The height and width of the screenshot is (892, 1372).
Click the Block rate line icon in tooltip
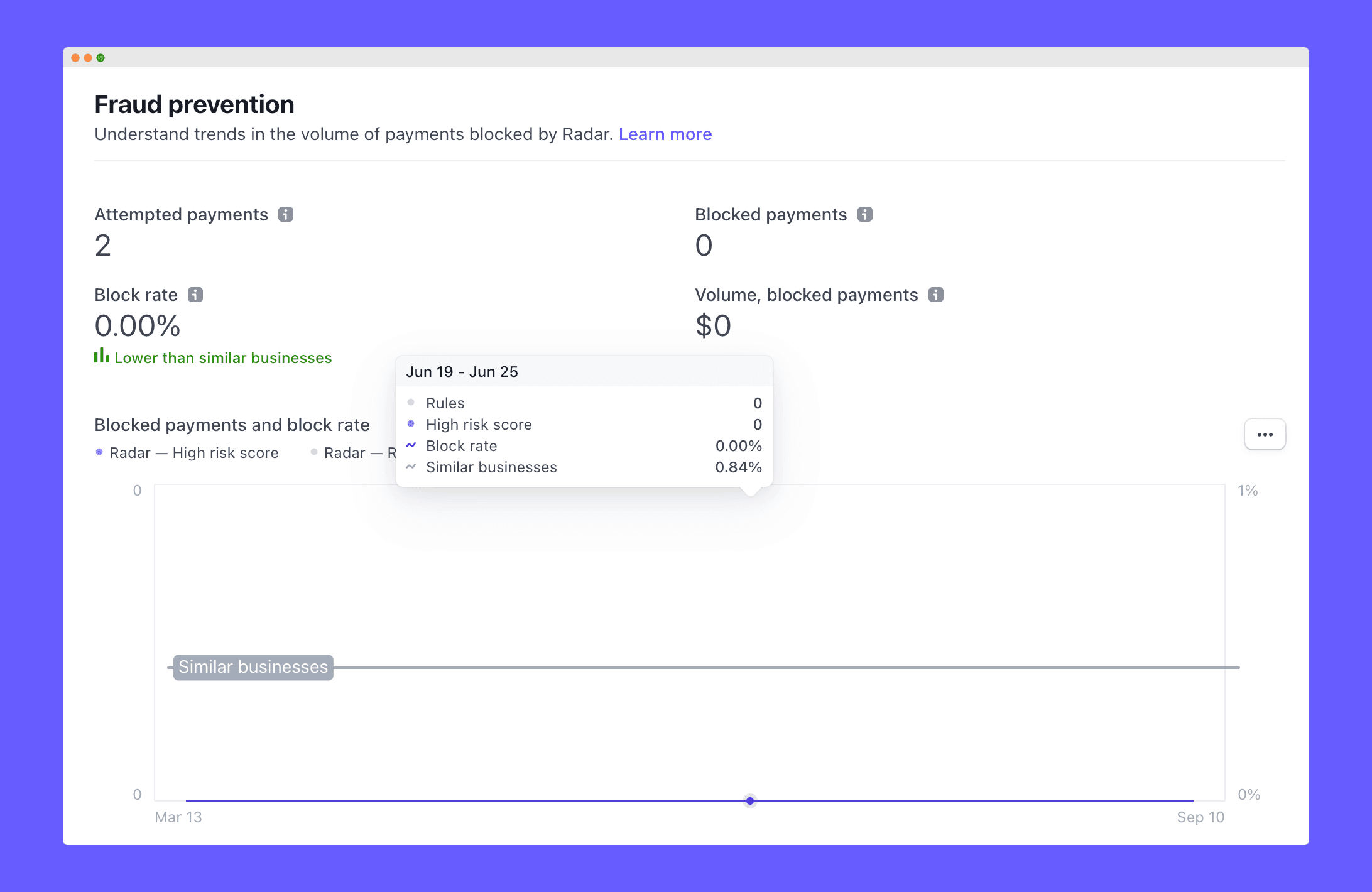tap(411, 445)
